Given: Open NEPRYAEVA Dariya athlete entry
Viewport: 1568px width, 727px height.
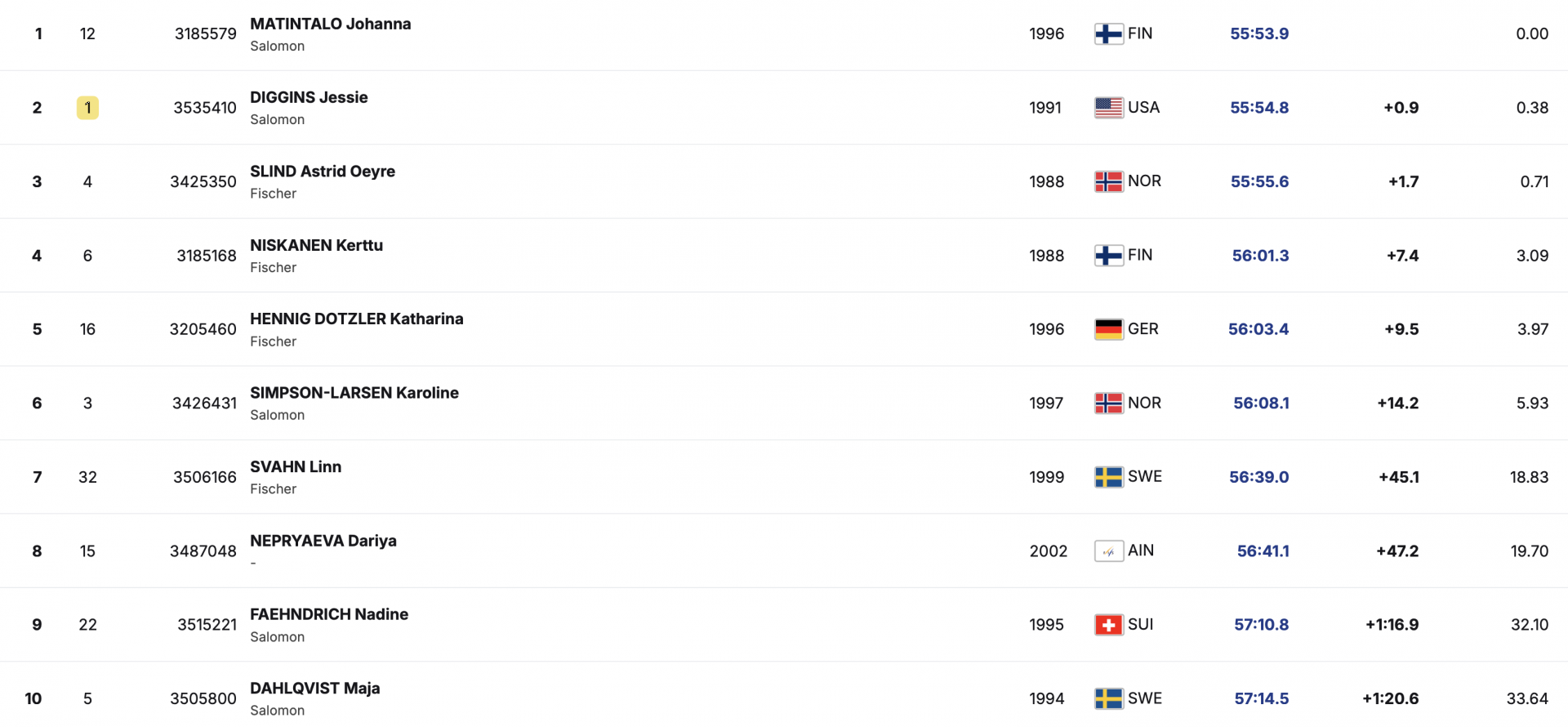Looking at the screenshot, I should point(323,541).
